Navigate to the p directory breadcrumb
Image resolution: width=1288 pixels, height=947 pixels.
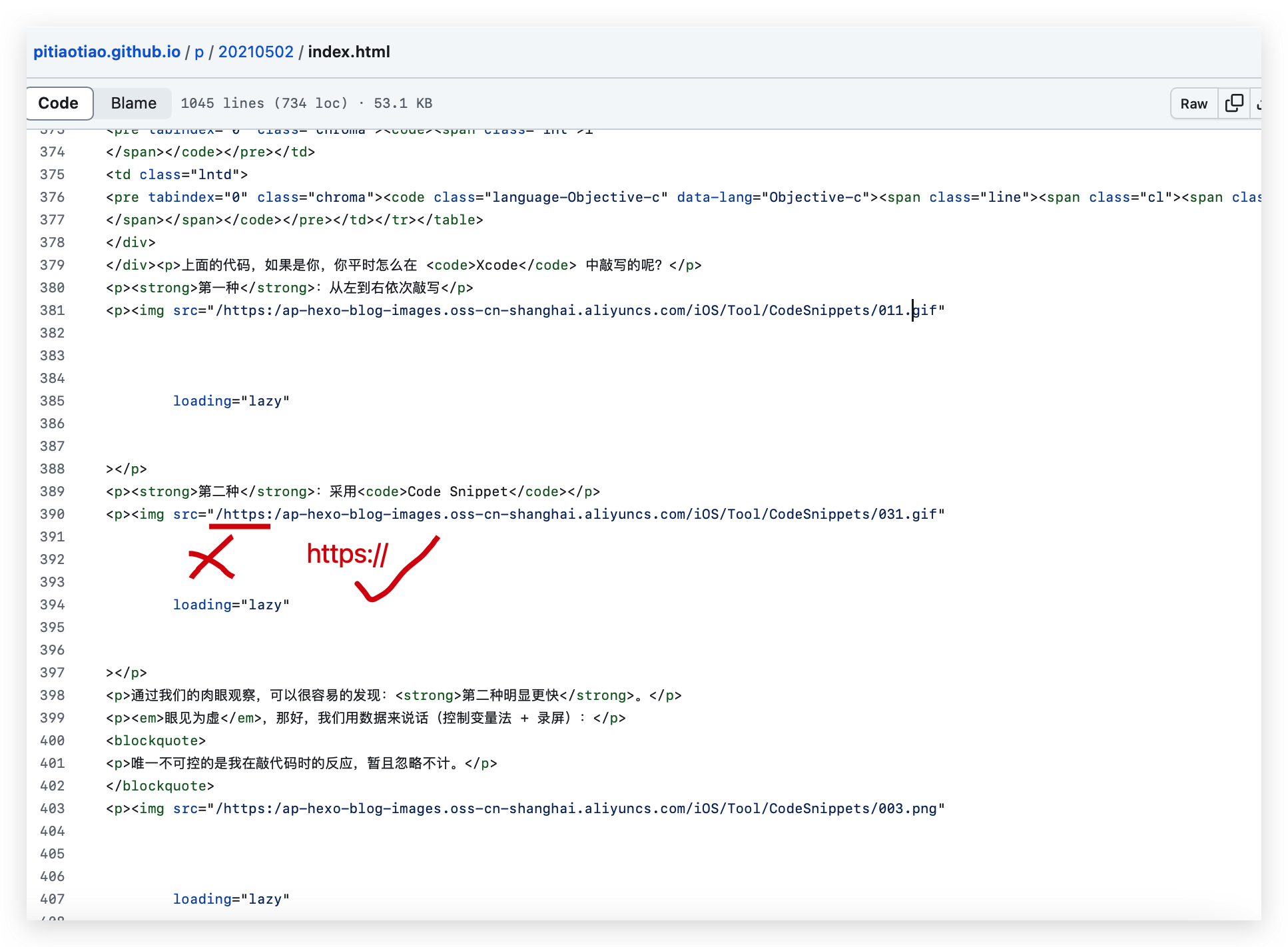click(x=198, y=51)
